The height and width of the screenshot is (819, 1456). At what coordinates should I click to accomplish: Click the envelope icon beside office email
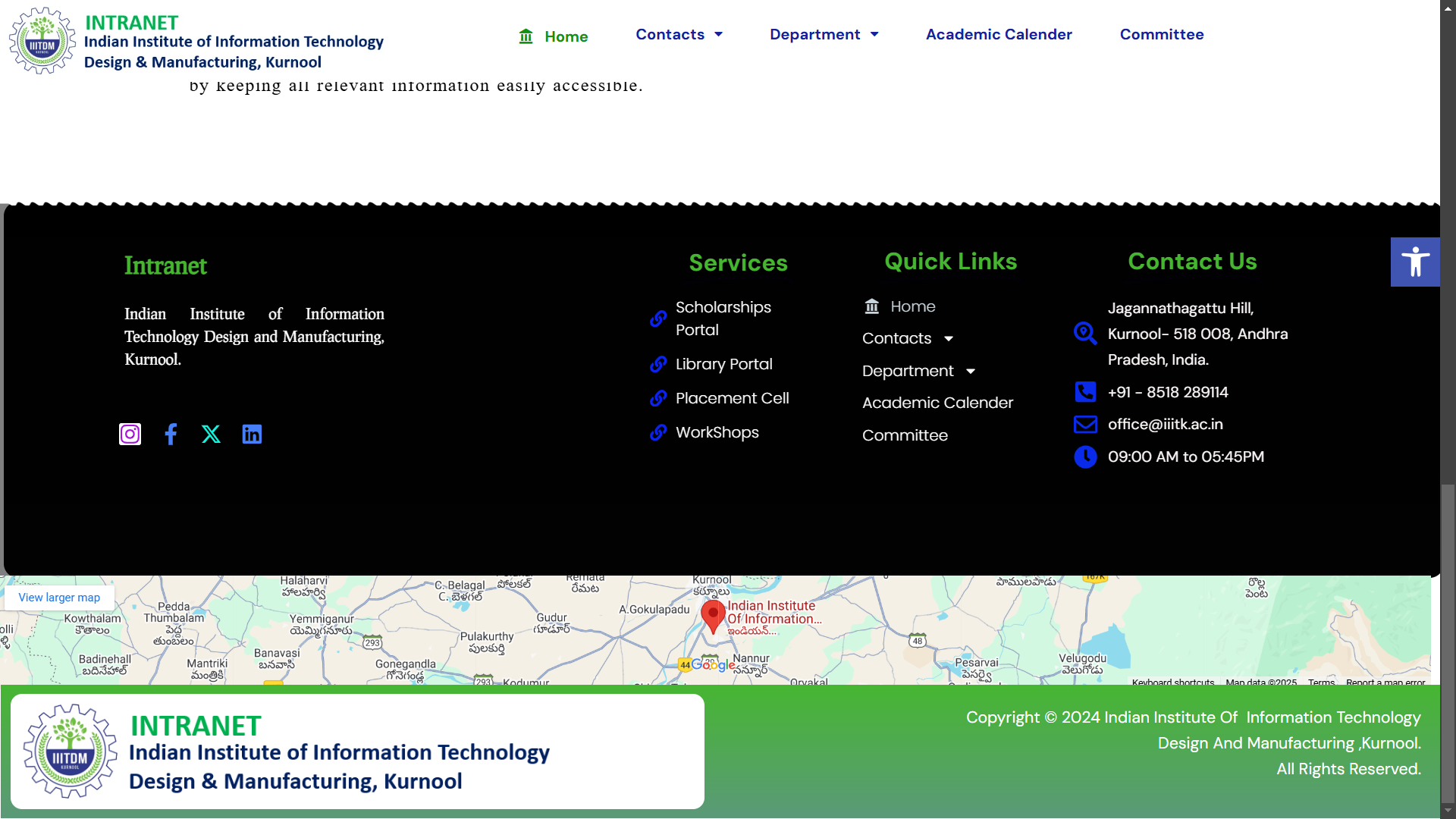(1085, 425)
